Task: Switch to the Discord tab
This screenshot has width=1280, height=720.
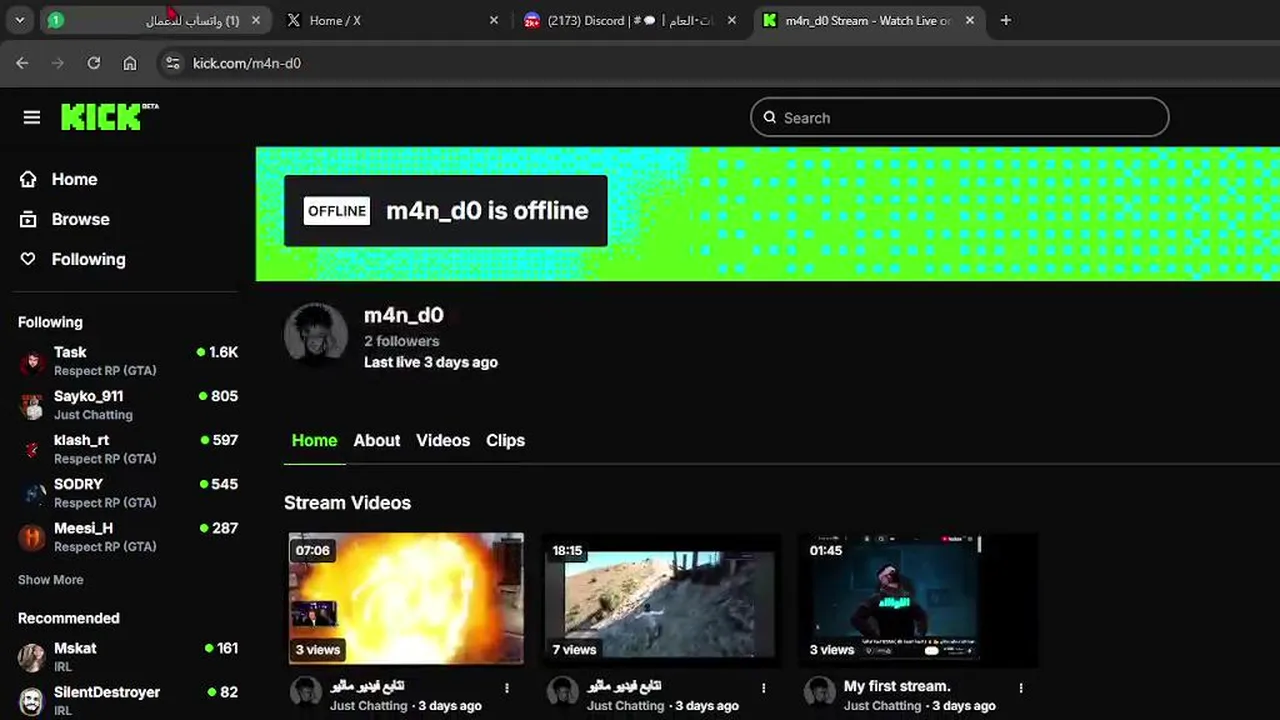Action: pyautogui.click(x=630, y=20)
